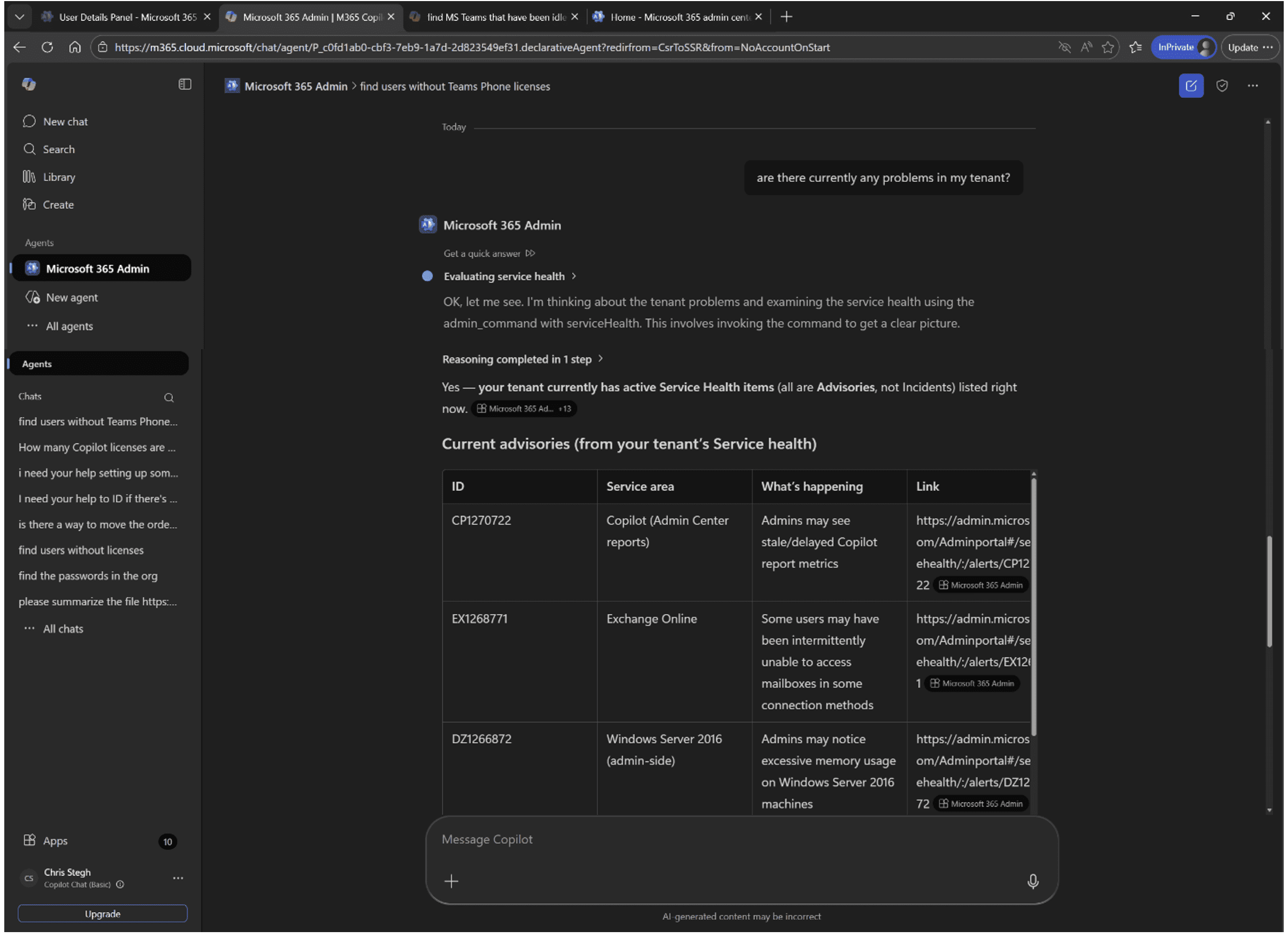
Task: Toggle favorite star in address bar
Action: point(1107,47)
